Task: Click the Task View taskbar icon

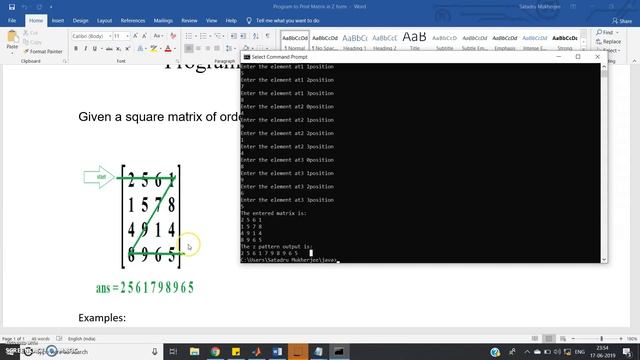Action: pyautogui.click(x=173, y=351)
